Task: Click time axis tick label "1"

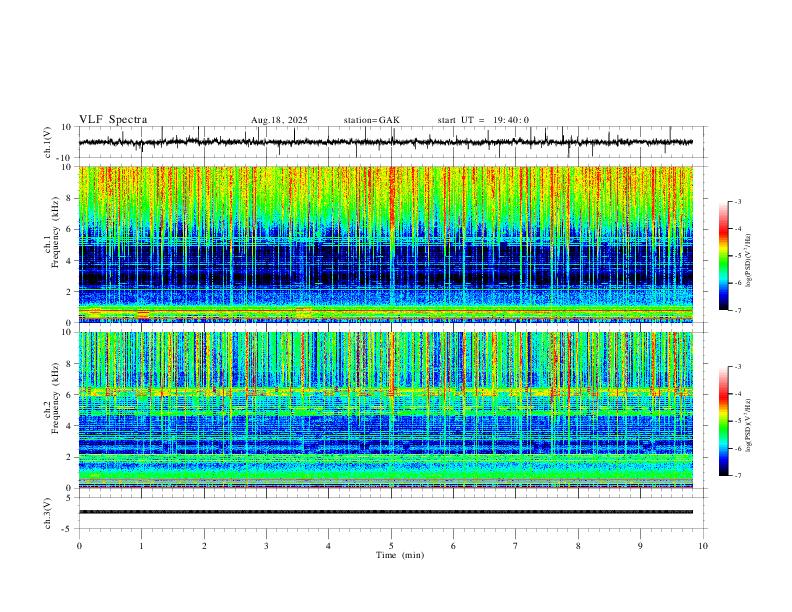Action: point(141,546)
